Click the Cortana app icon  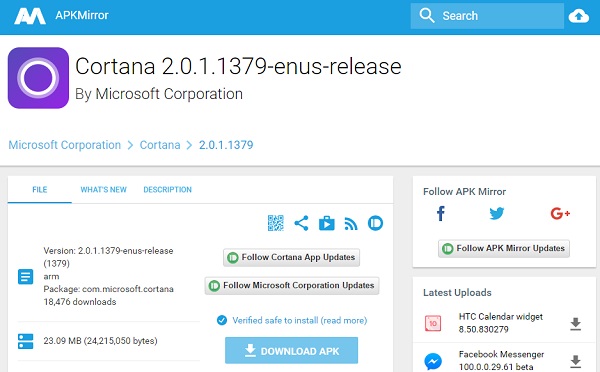point(38,78)
